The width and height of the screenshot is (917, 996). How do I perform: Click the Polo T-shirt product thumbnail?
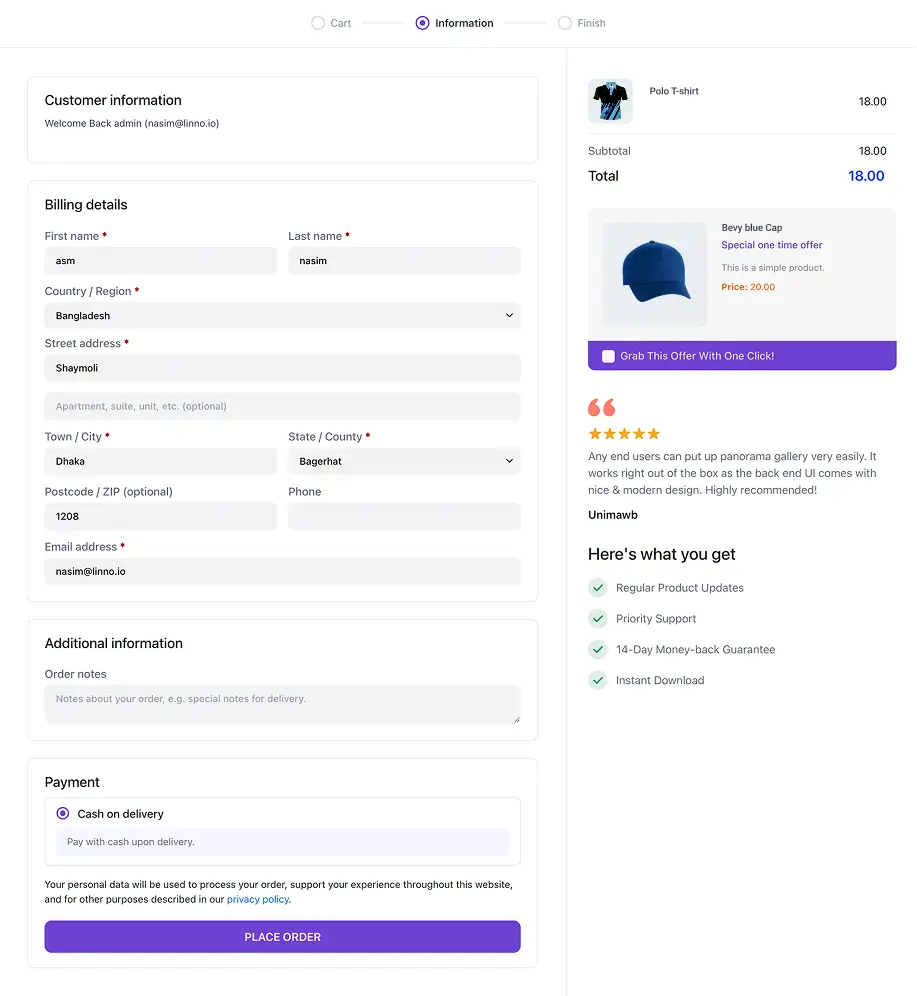click(610, 101)
